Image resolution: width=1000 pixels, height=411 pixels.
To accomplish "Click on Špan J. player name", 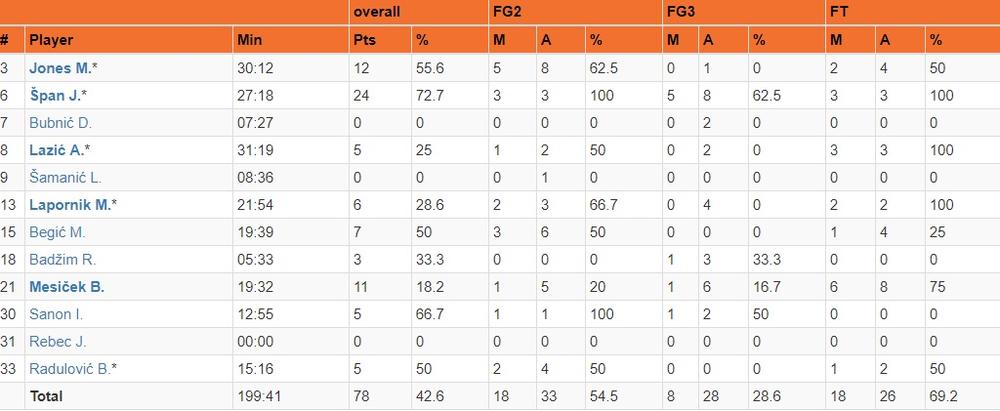I will coord(57,95).
